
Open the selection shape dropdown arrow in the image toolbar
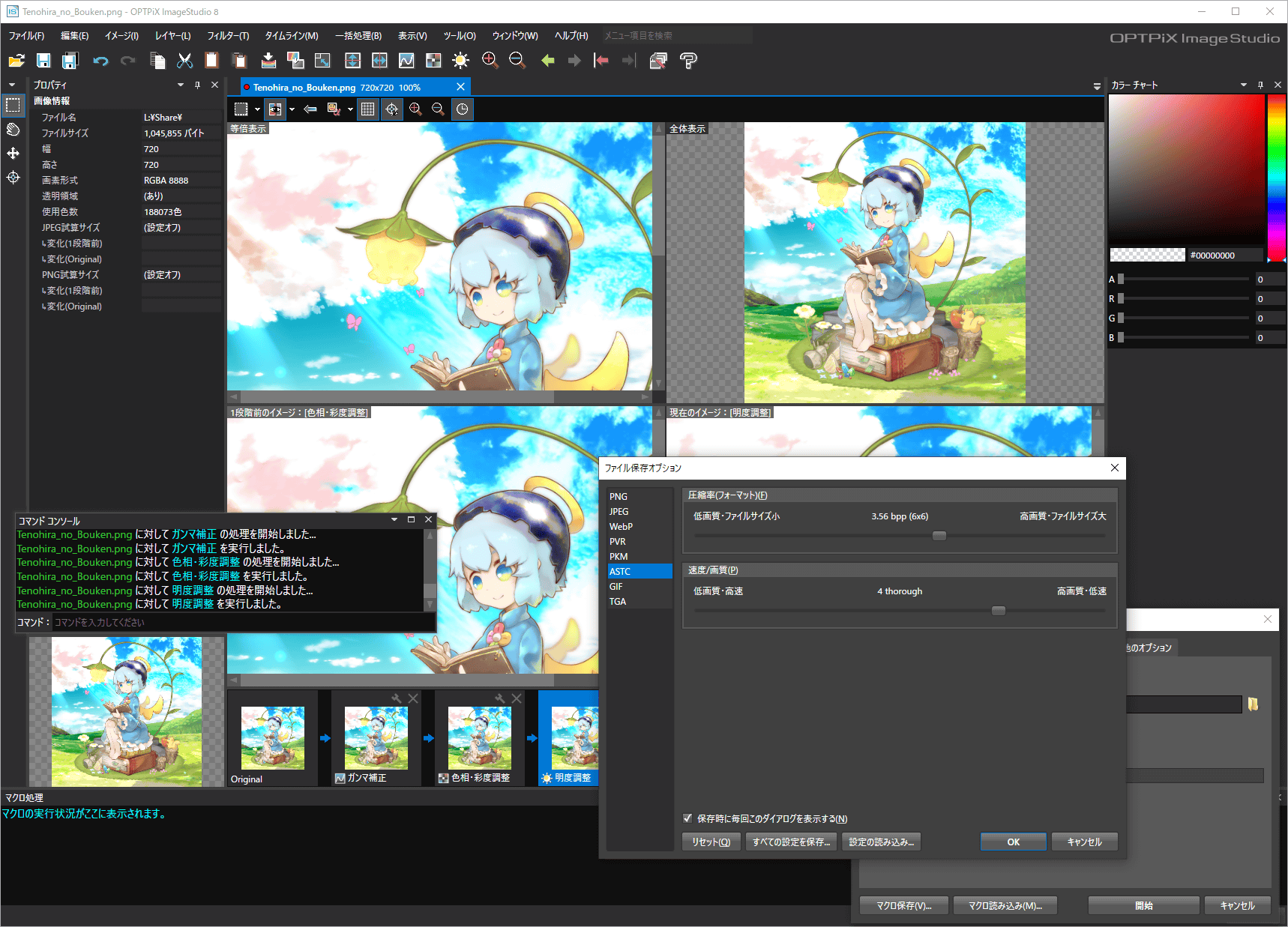coord(257,109)
